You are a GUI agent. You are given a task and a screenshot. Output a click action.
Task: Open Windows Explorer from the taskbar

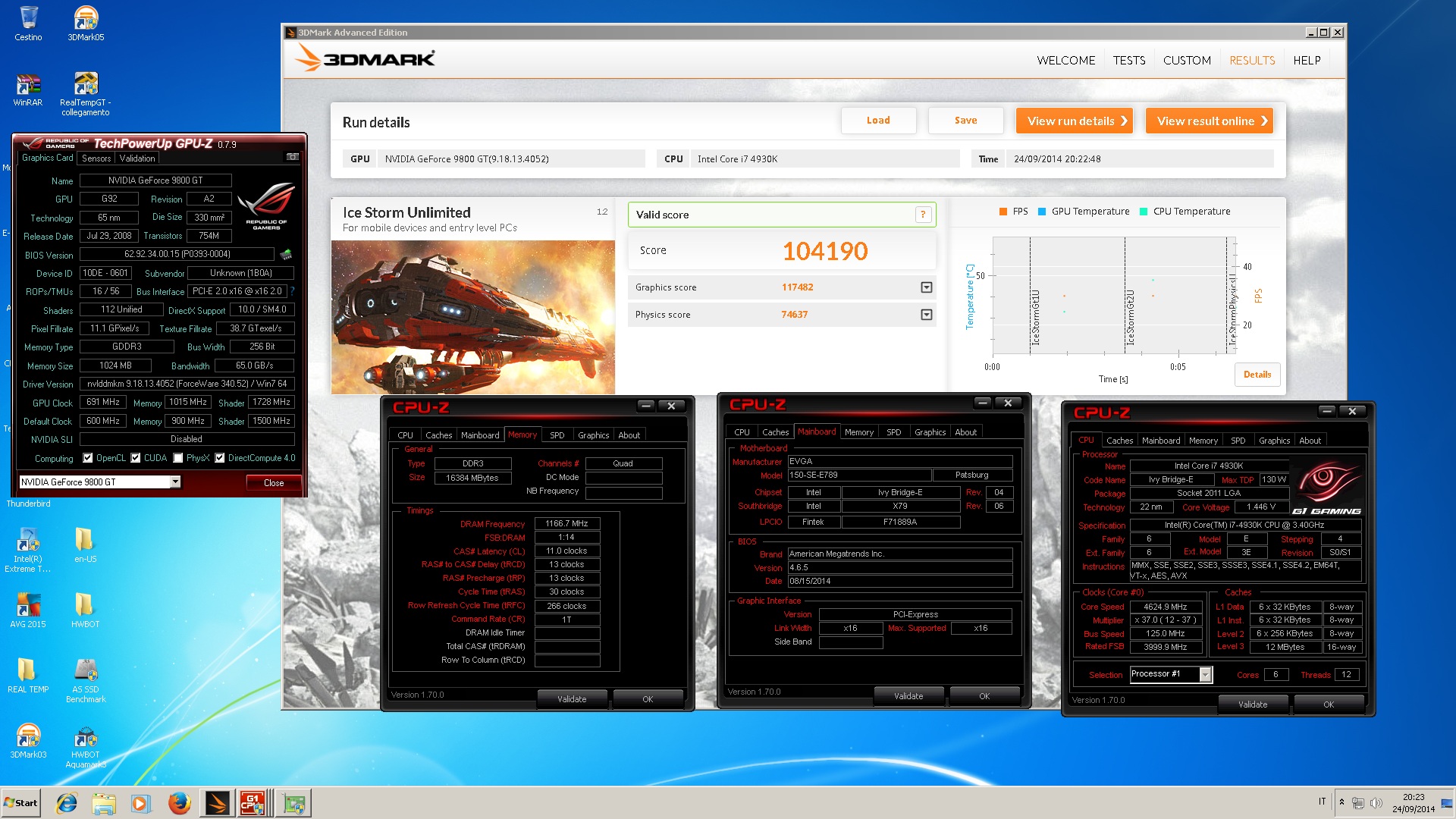pos(104,803)
